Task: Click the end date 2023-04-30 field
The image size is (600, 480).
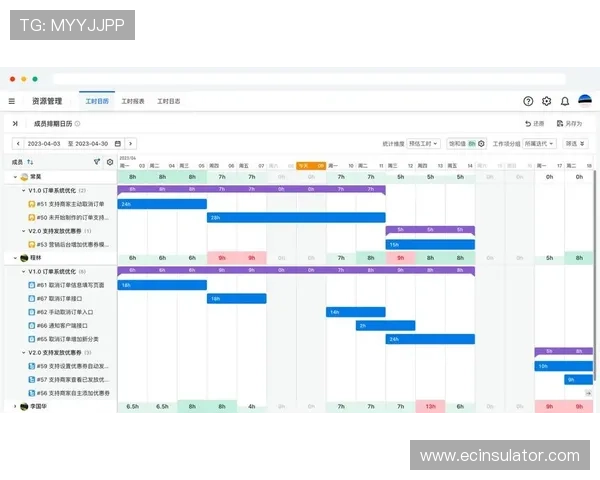Action: (91, 144)
